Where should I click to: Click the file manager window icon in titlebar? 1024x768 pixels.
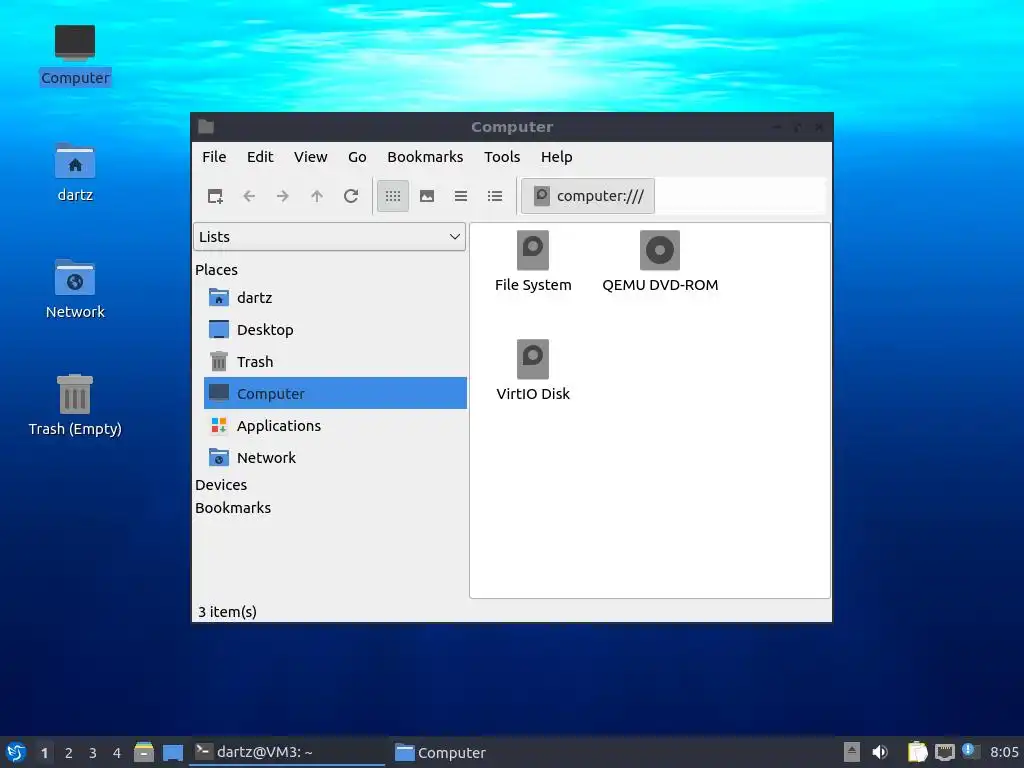[206, 127]
